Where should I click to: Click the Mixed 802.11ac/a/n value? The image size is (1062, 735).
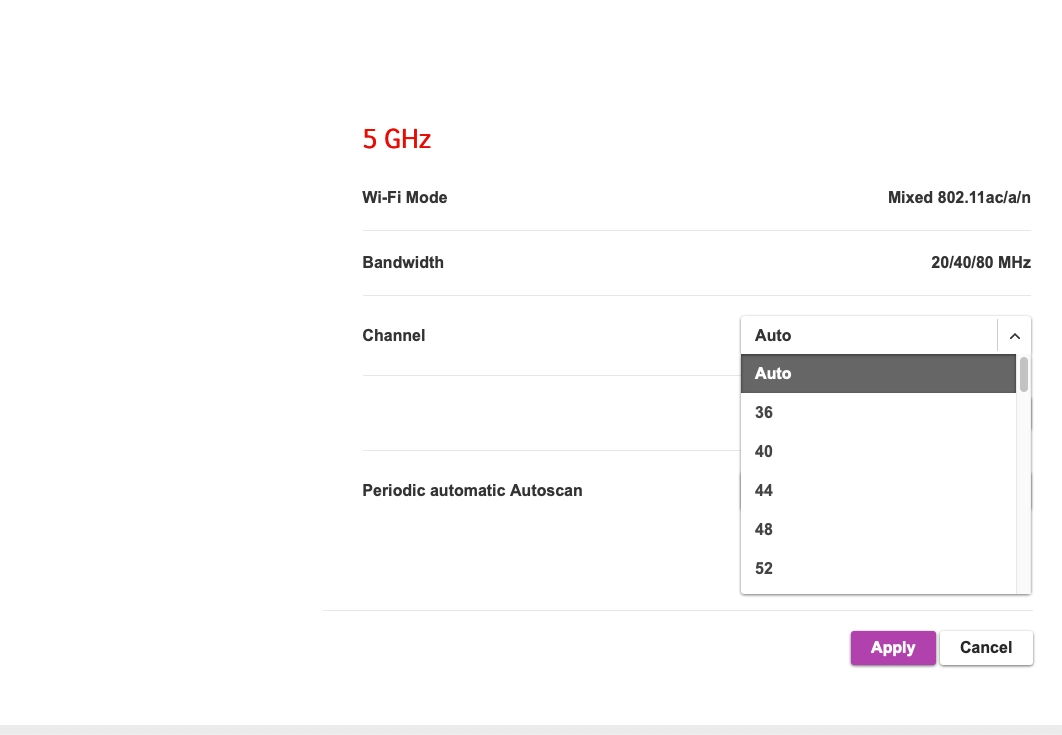959,198
